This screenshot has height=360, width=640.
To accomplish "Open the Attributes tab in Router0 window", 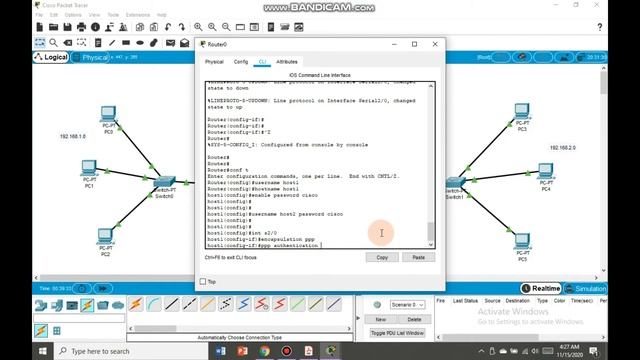I will (x=287, y=62).
